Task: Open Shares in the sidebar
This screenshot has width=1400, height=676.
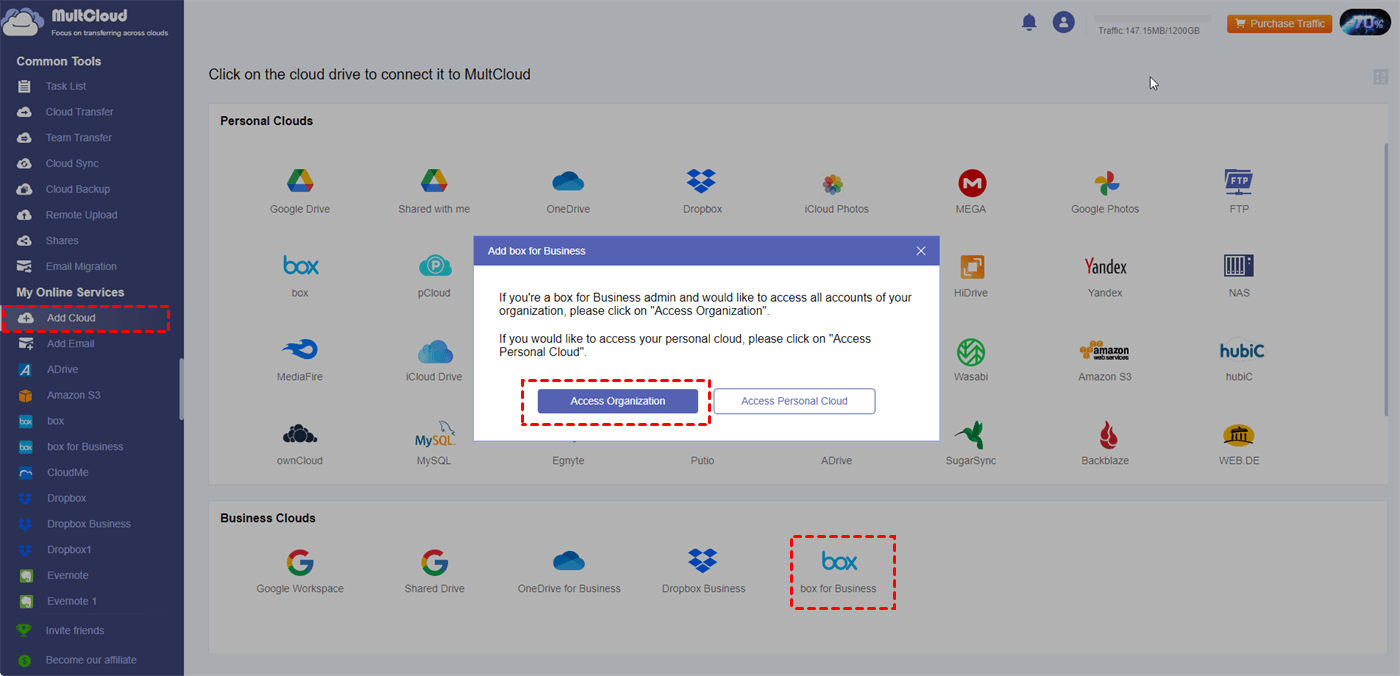Action: (x=62, y=241)
